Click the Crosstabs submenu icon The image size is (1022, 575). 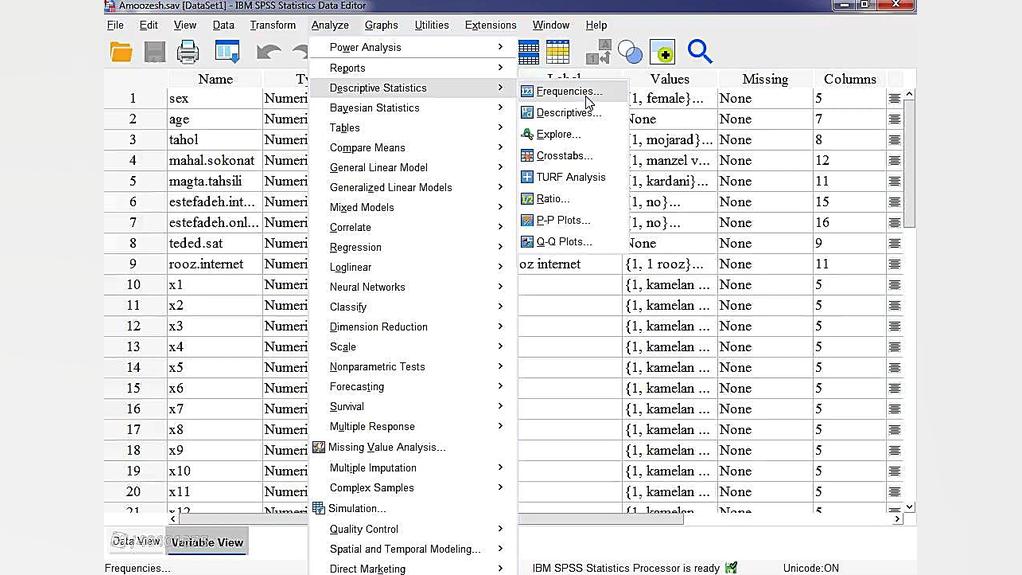527,156
